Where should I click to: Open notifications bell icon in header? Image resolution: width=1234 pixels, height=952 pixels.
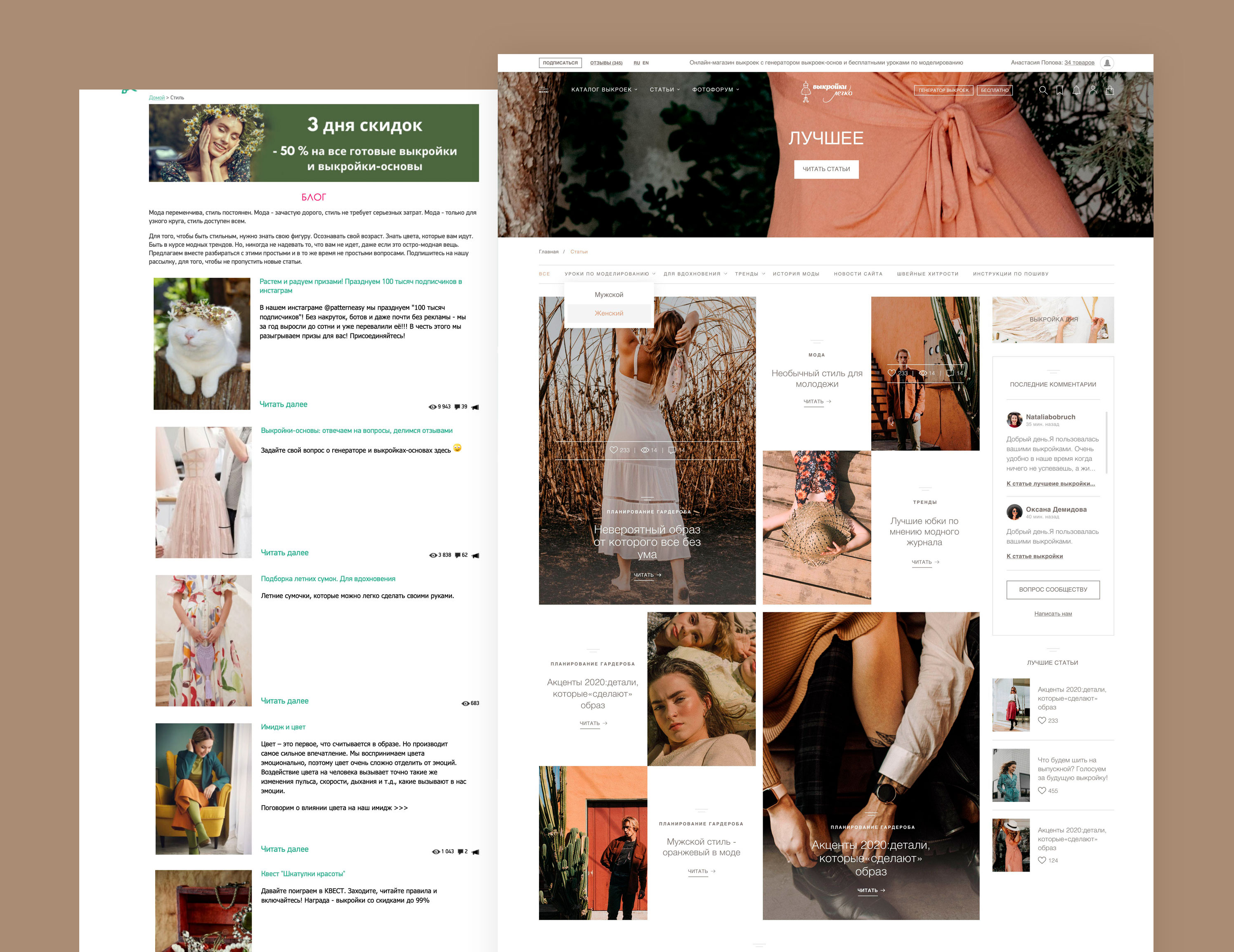pyautogui.click(x=1076, y=90)
